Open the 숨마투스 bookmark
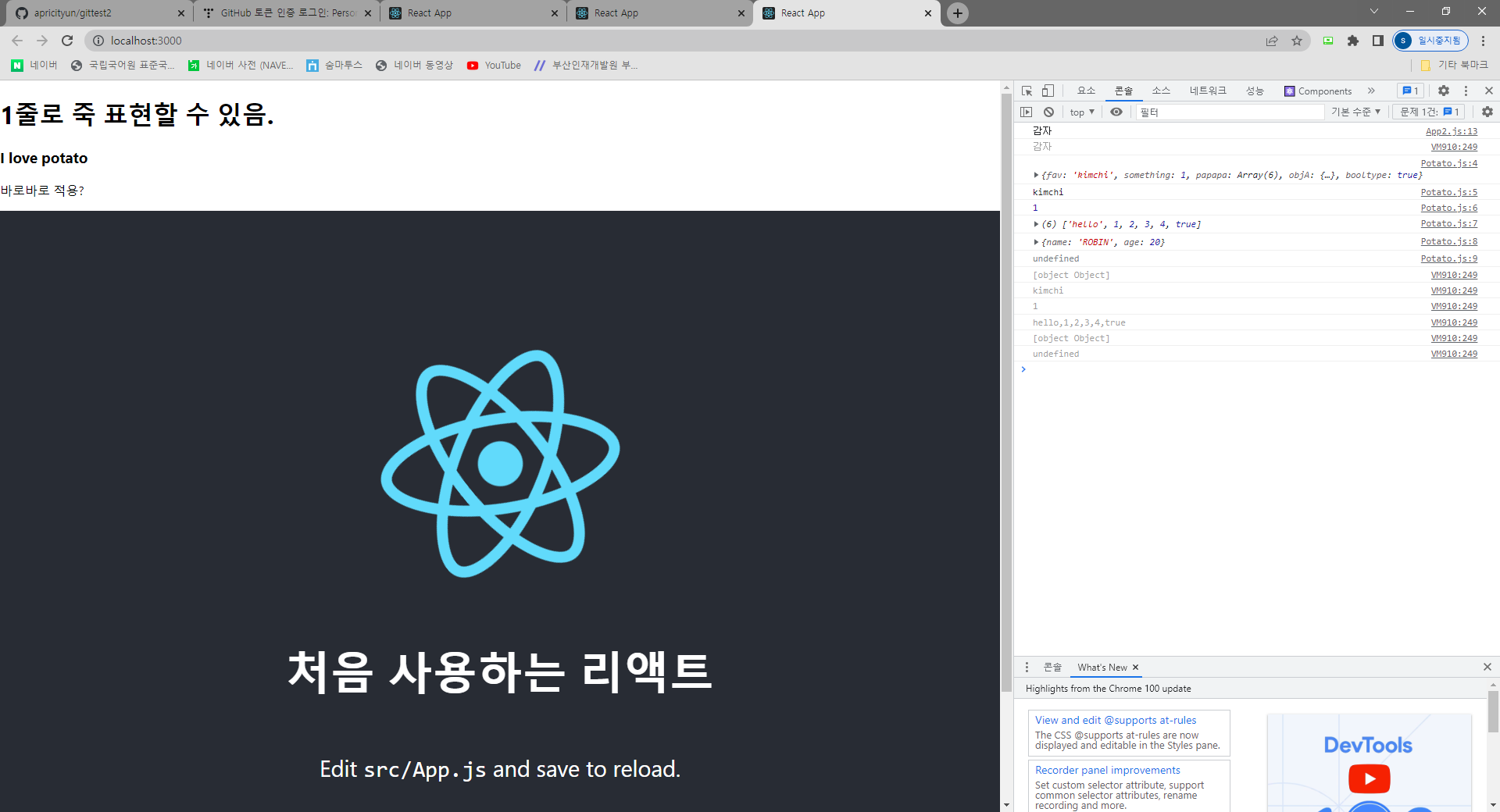The height and width of the screenshot is (812, 1500). tap(334, 66)
